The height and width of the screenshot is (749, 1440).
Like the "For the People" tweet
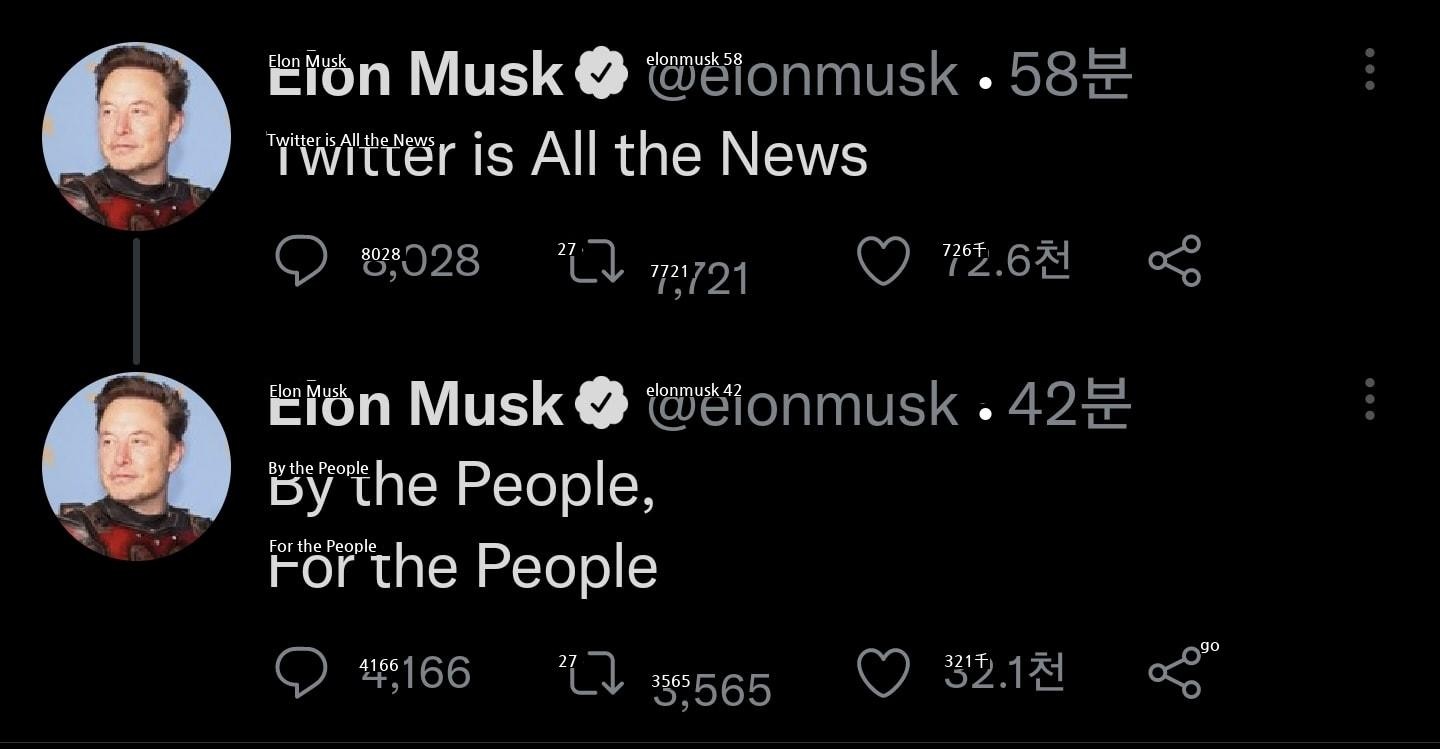(883, 672)
